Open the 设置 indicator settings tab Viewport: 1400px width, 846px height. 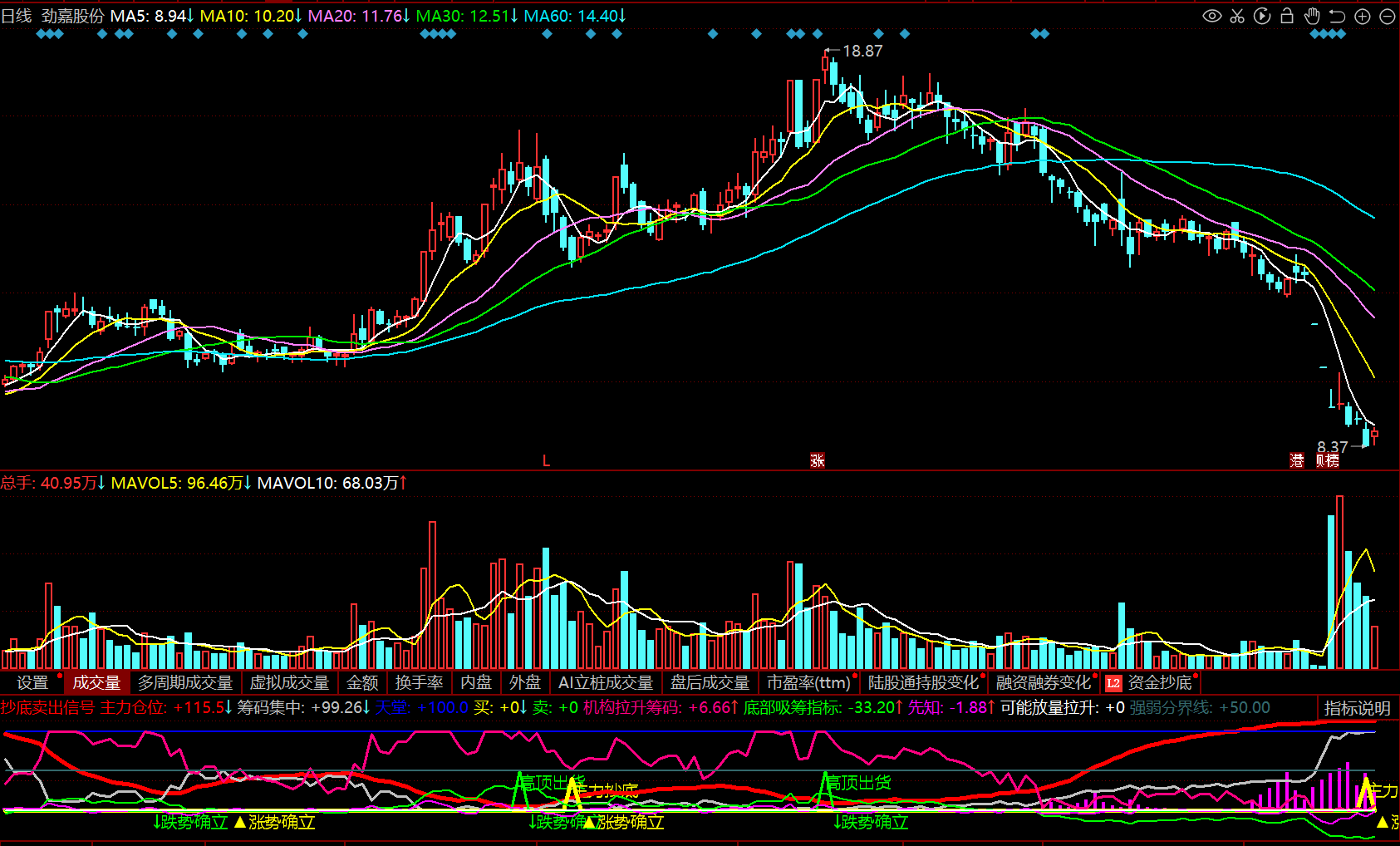tap(33, 682)
